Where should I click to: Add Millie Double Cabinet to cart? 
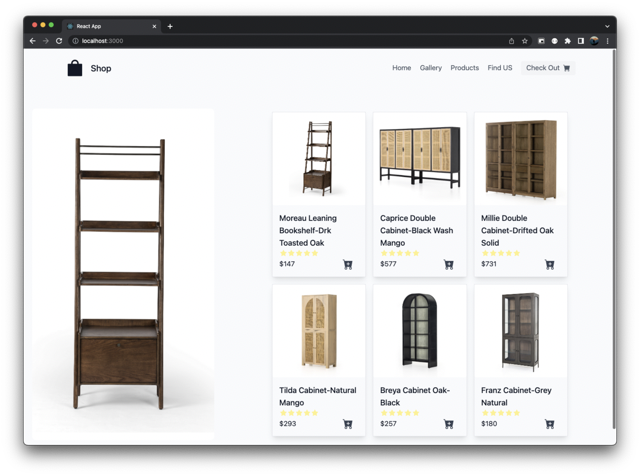(x=550, y=265)
